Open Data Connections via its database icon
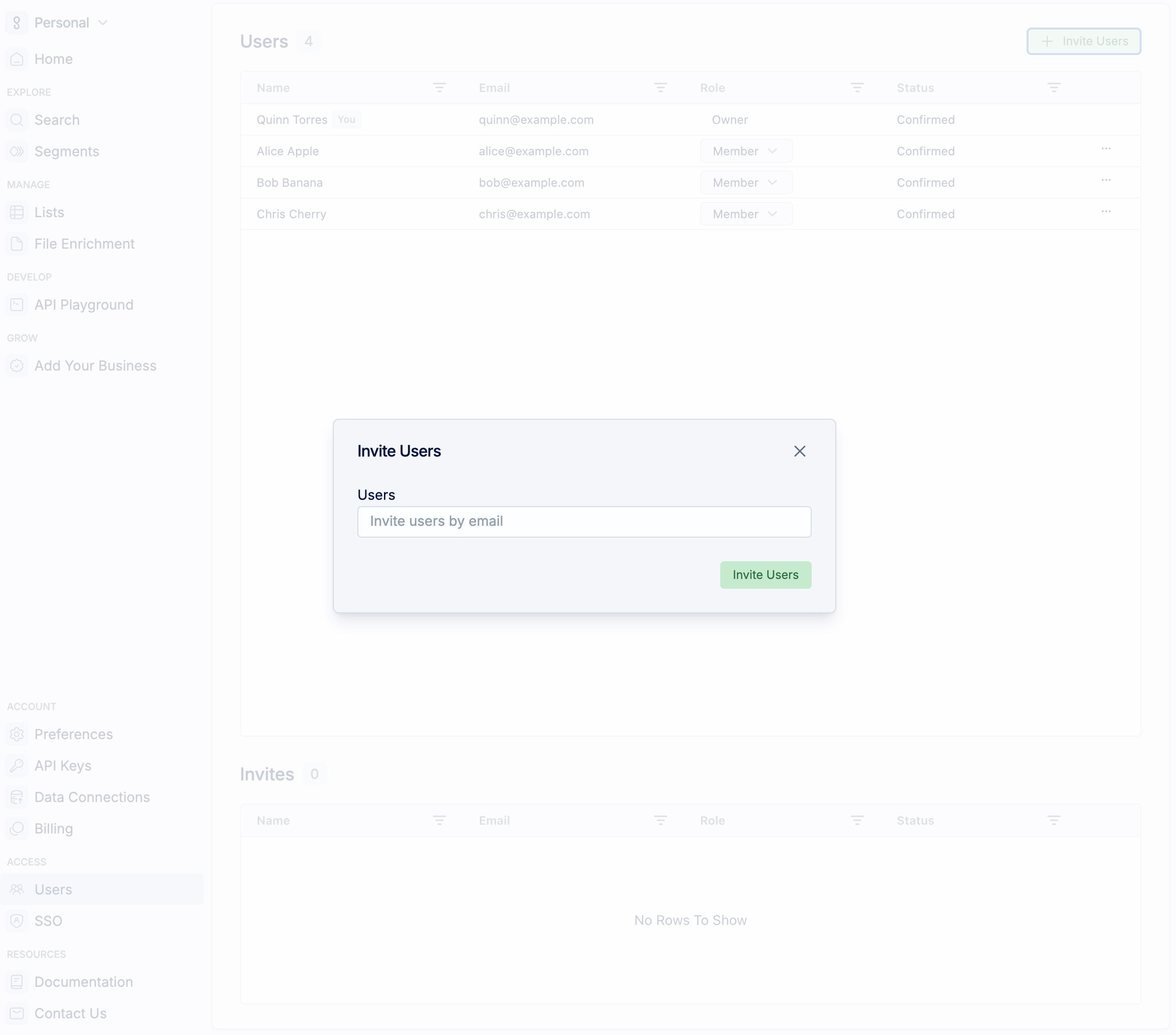 coord(17,797)
